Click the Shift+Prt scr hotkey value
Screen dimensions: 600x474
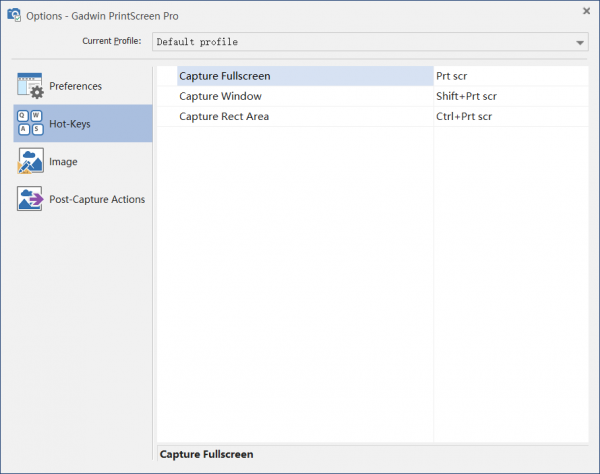pyautogui.click(x=466, y=96)
